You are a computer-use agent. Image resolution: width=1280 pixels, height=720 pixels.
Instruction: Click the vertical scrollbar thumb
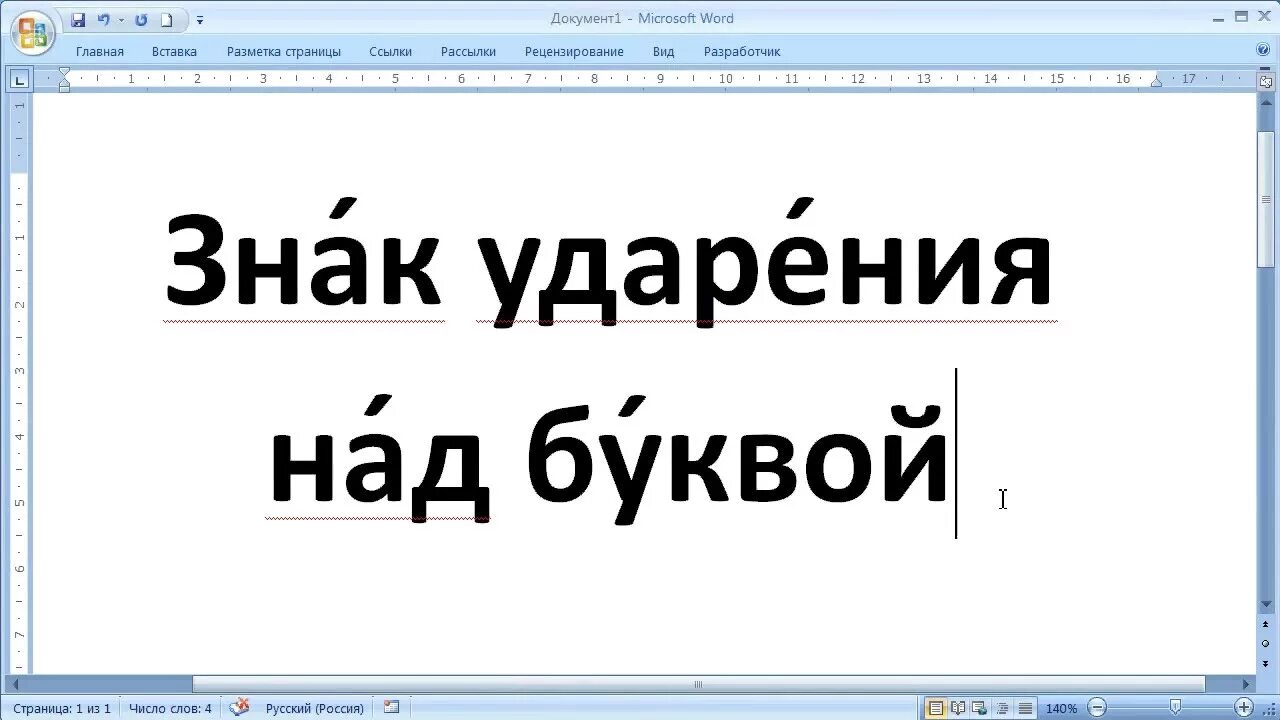pos(1265,198)
